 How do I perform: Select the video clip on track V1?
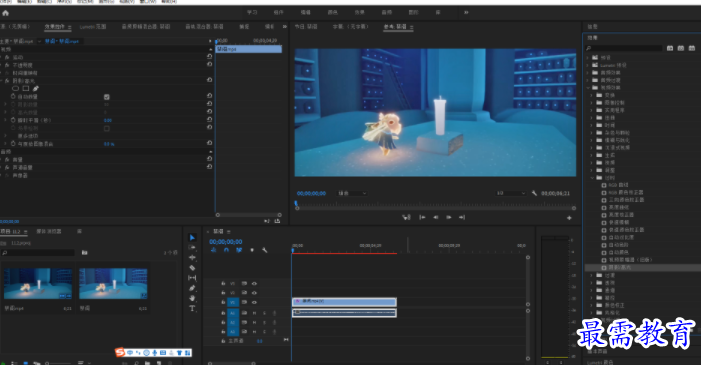click(344, 302)
